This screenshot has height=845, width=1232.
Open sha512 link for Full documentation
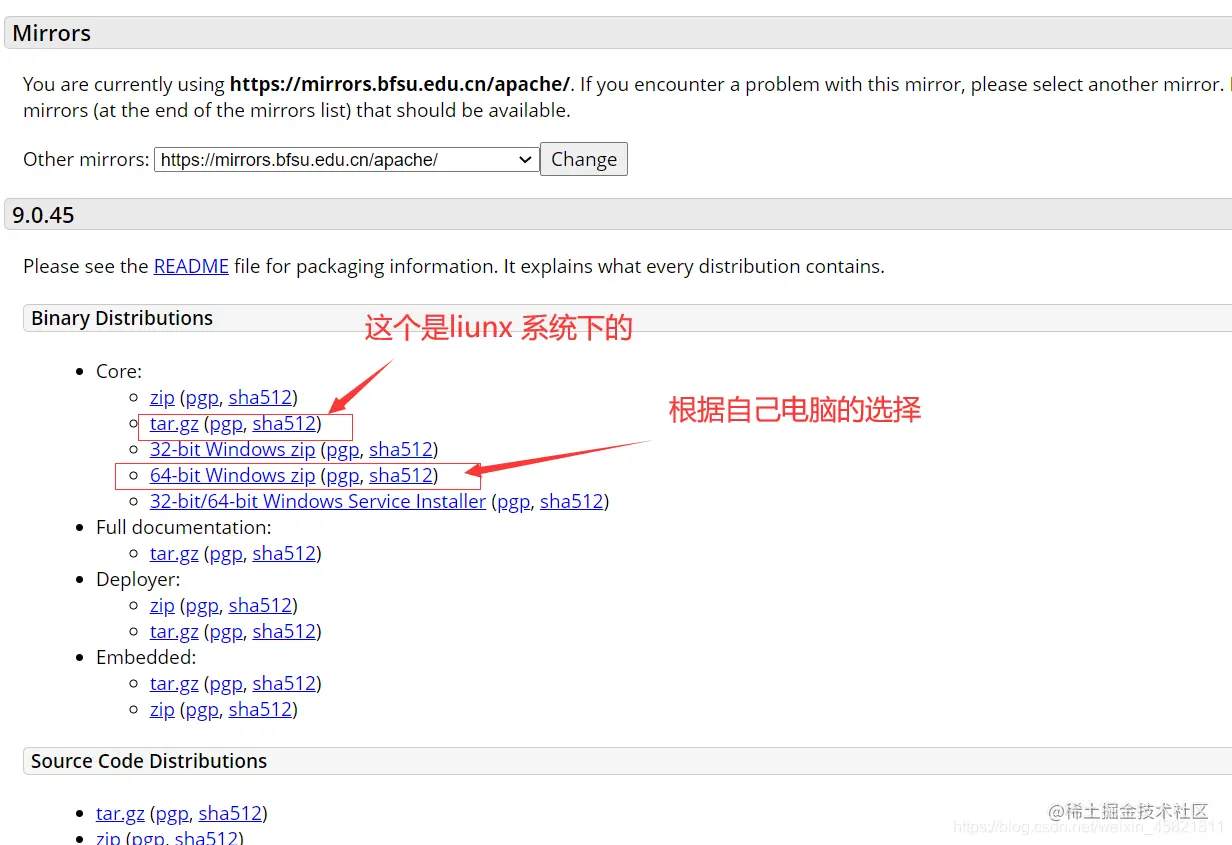(284, 553)
